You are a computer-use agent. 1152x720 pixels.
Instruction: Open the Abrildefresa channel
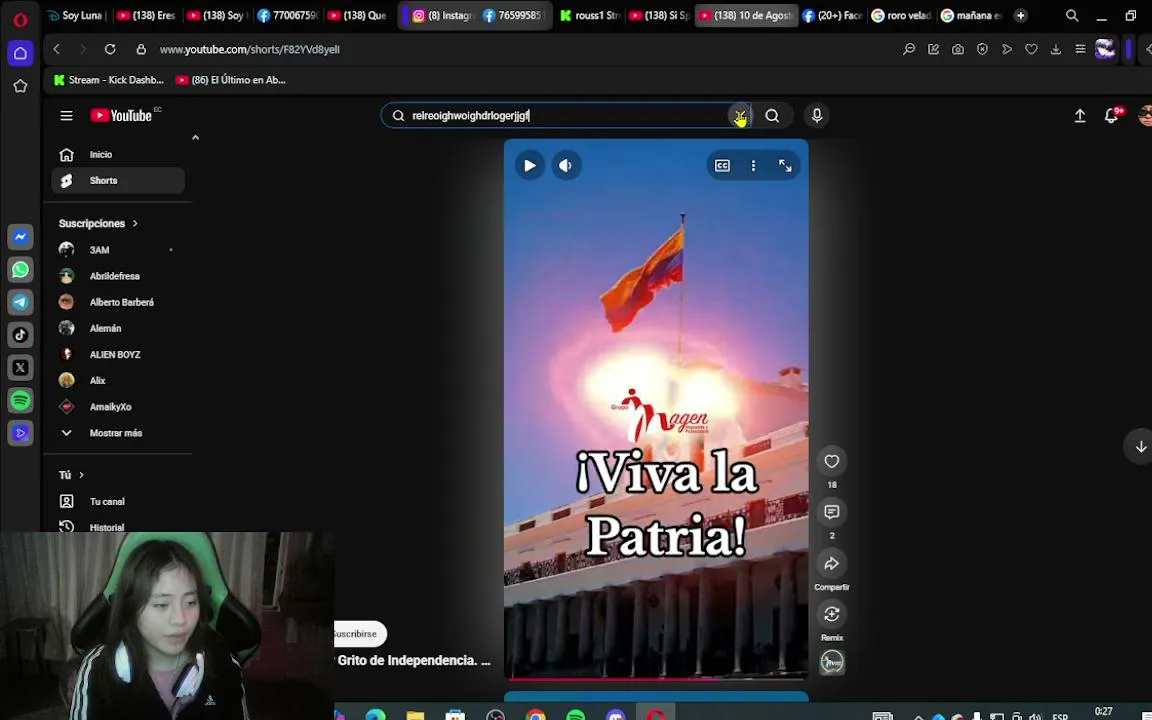coord(118,276)
